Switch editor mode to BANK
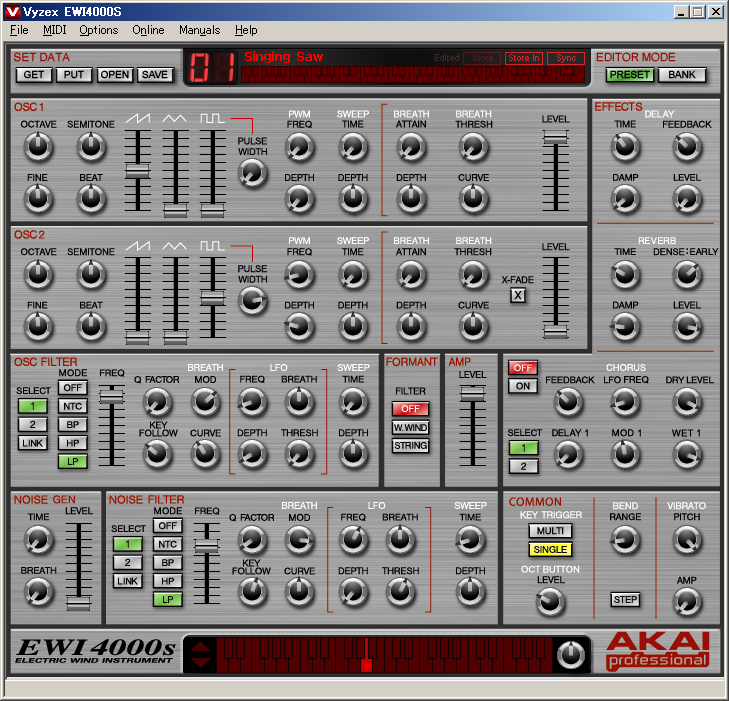Image resolution: width=729 pixels, height=701 pixels. click(682, 75)
